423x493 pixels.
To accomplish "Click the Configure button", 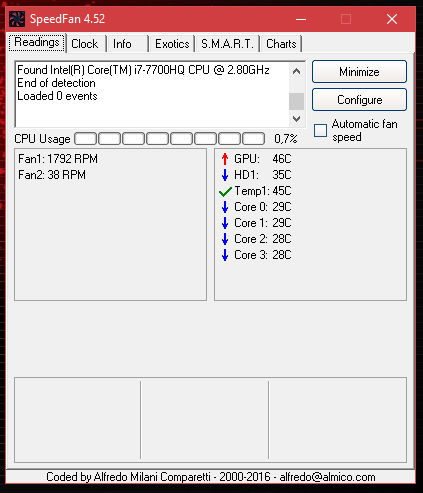I will click(359, 100).
